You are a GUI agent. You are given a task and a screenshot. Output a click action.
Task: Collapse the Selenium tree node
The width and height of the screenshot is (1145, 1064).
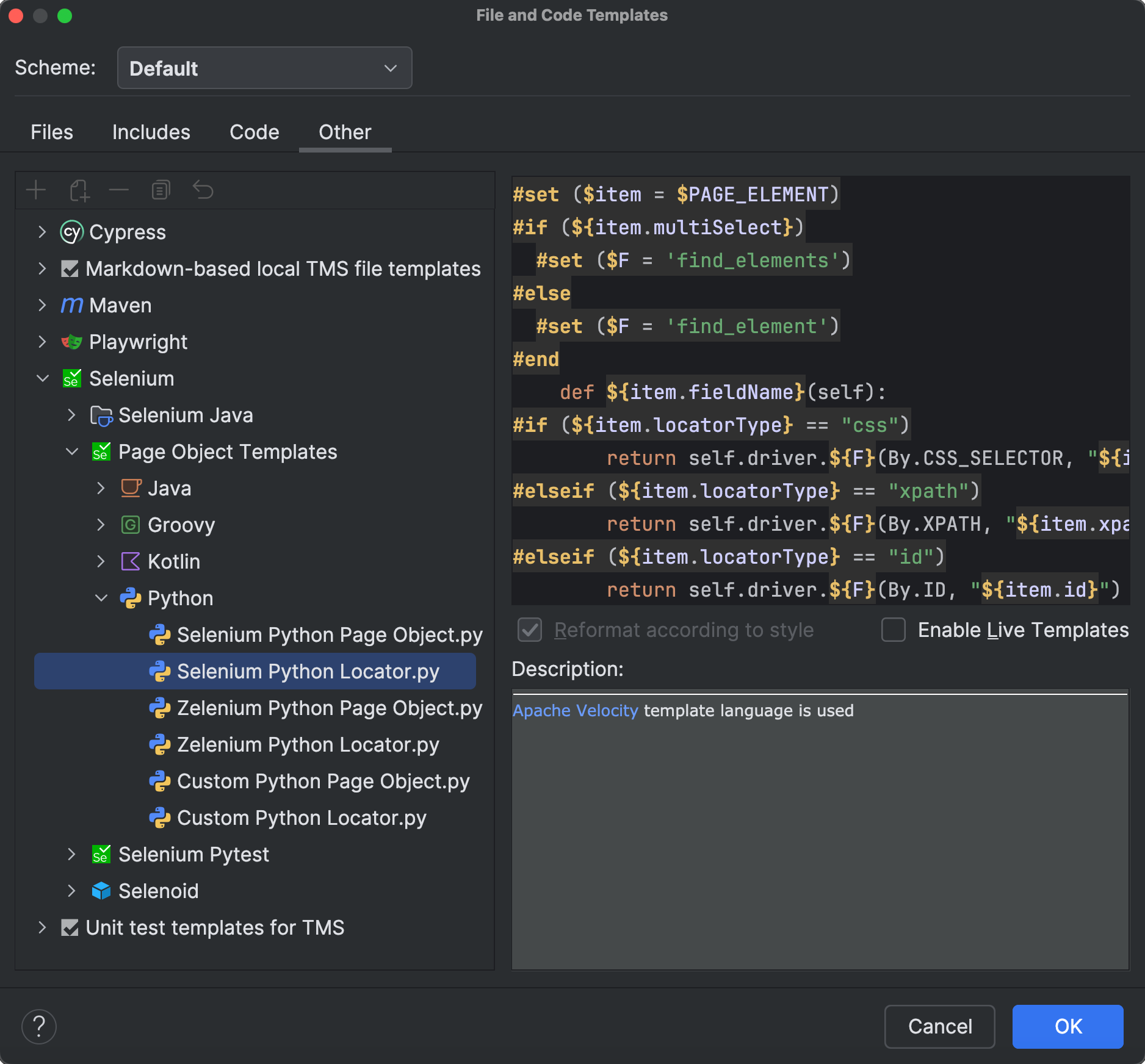43,378
